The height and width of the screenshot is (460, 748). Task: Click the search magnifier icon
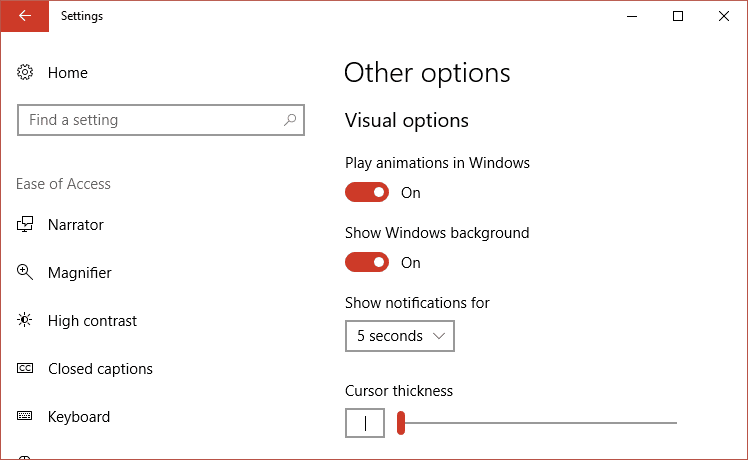click(290, 120)
